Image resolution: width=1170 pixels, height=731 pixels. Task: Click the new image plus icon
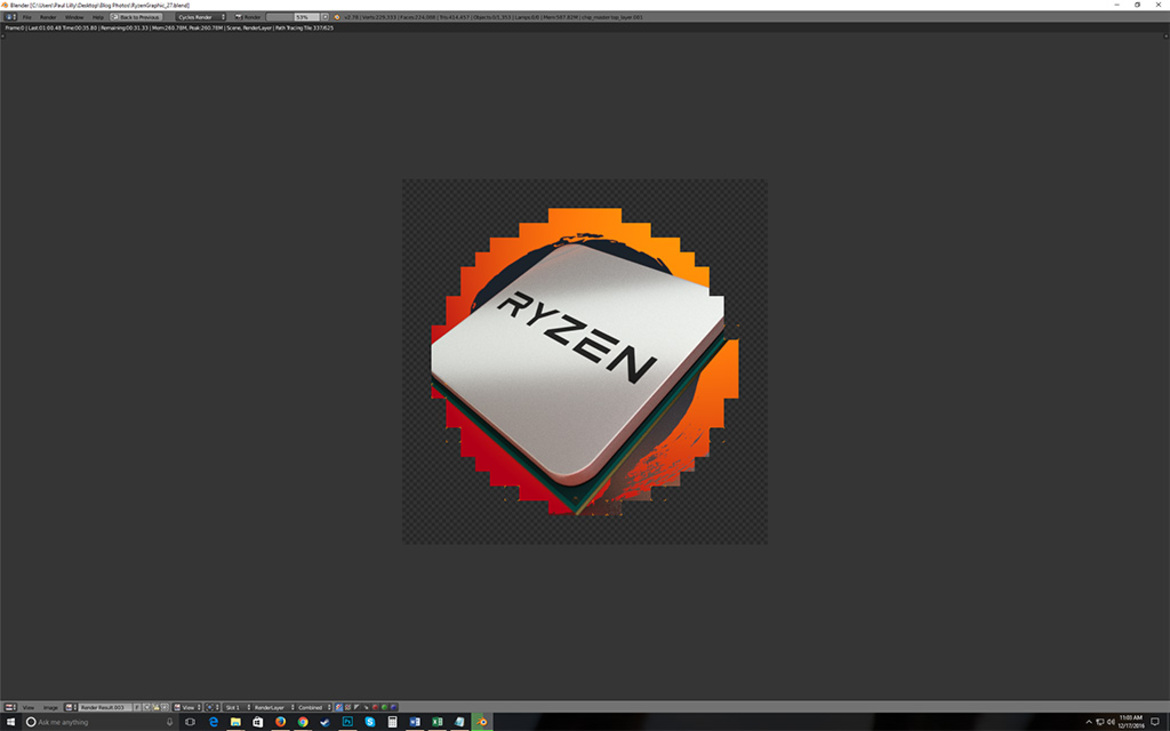(x=146, y=707)
